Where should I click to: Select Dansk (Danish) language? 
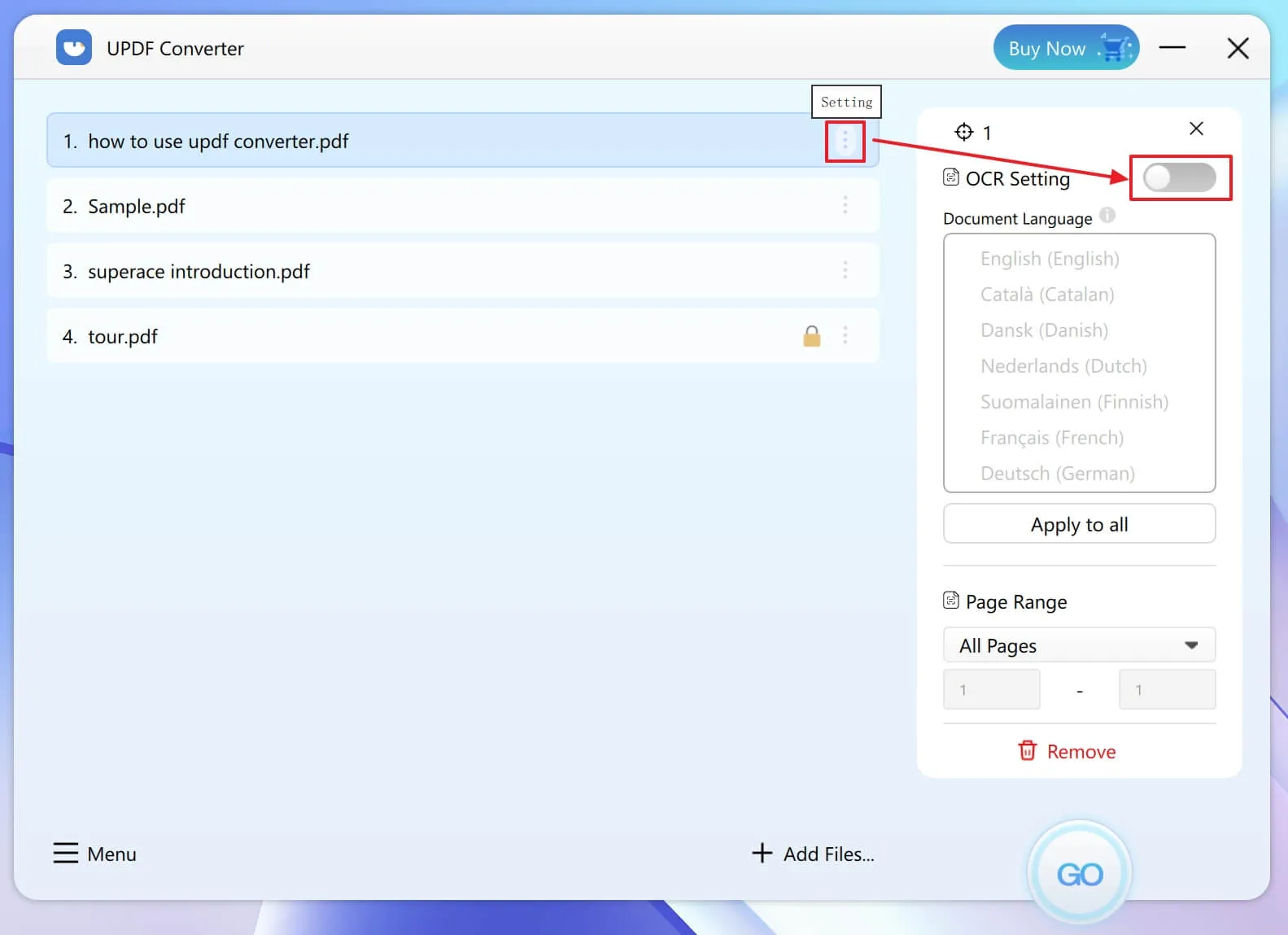pos(1044,330)
